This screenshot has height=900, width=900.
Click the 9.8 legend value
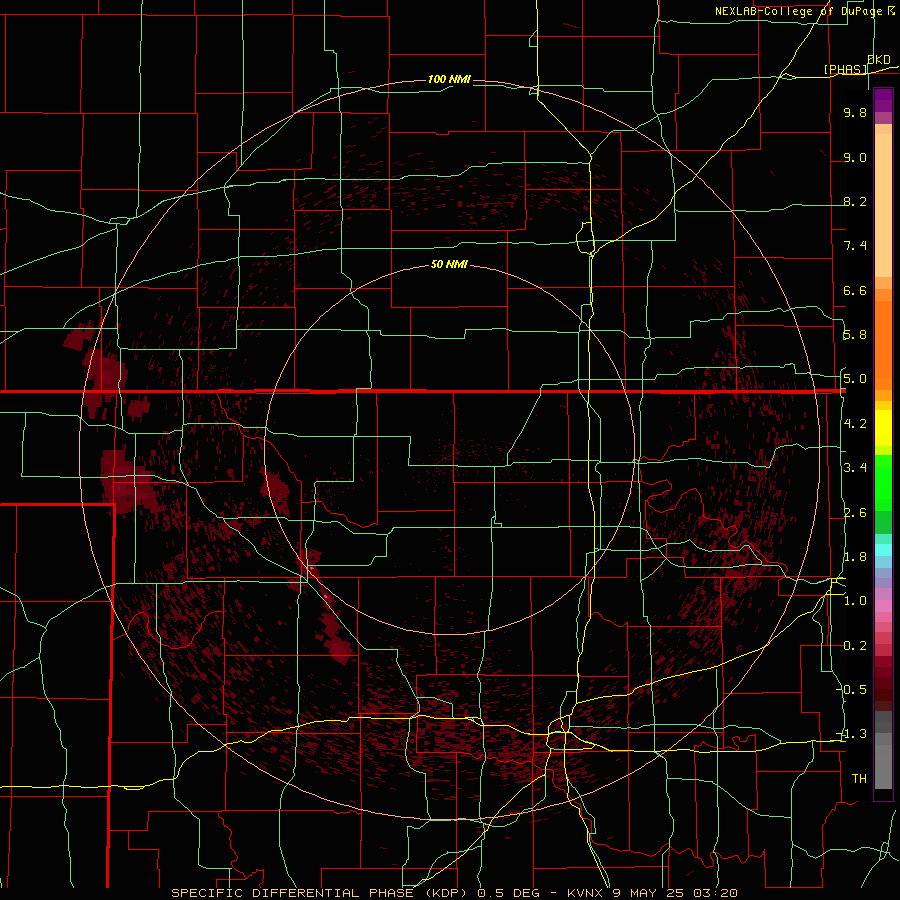click(x=855, y=112)
